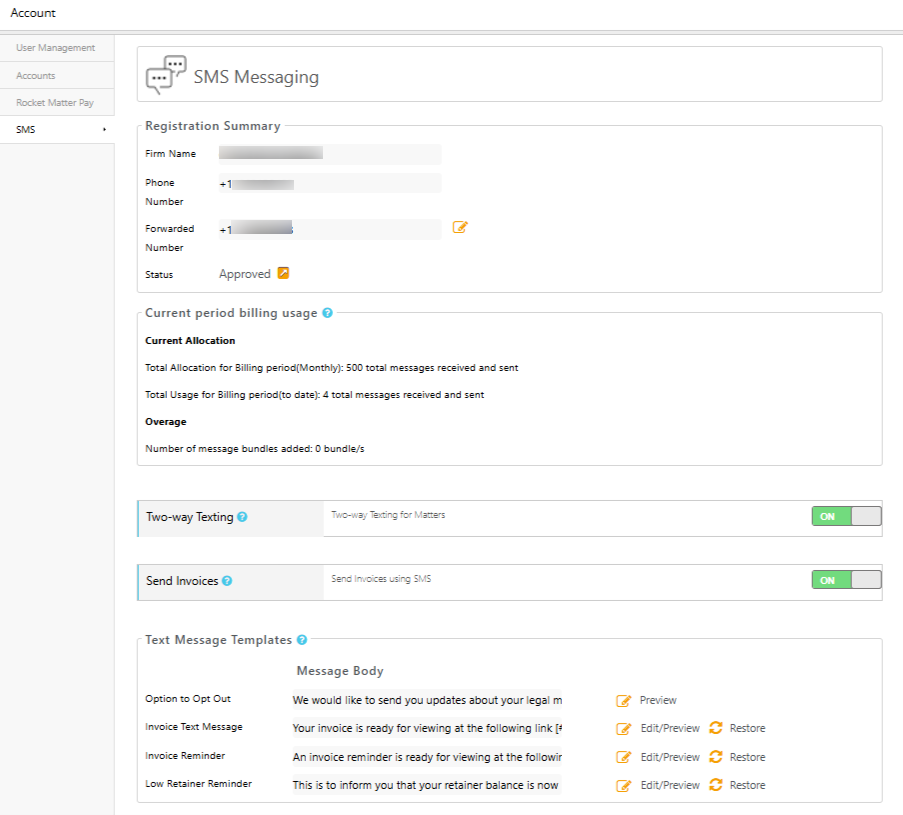The image size is (903, 815).
Task: Show help for Current period billing usage
Action: (327, 313)
